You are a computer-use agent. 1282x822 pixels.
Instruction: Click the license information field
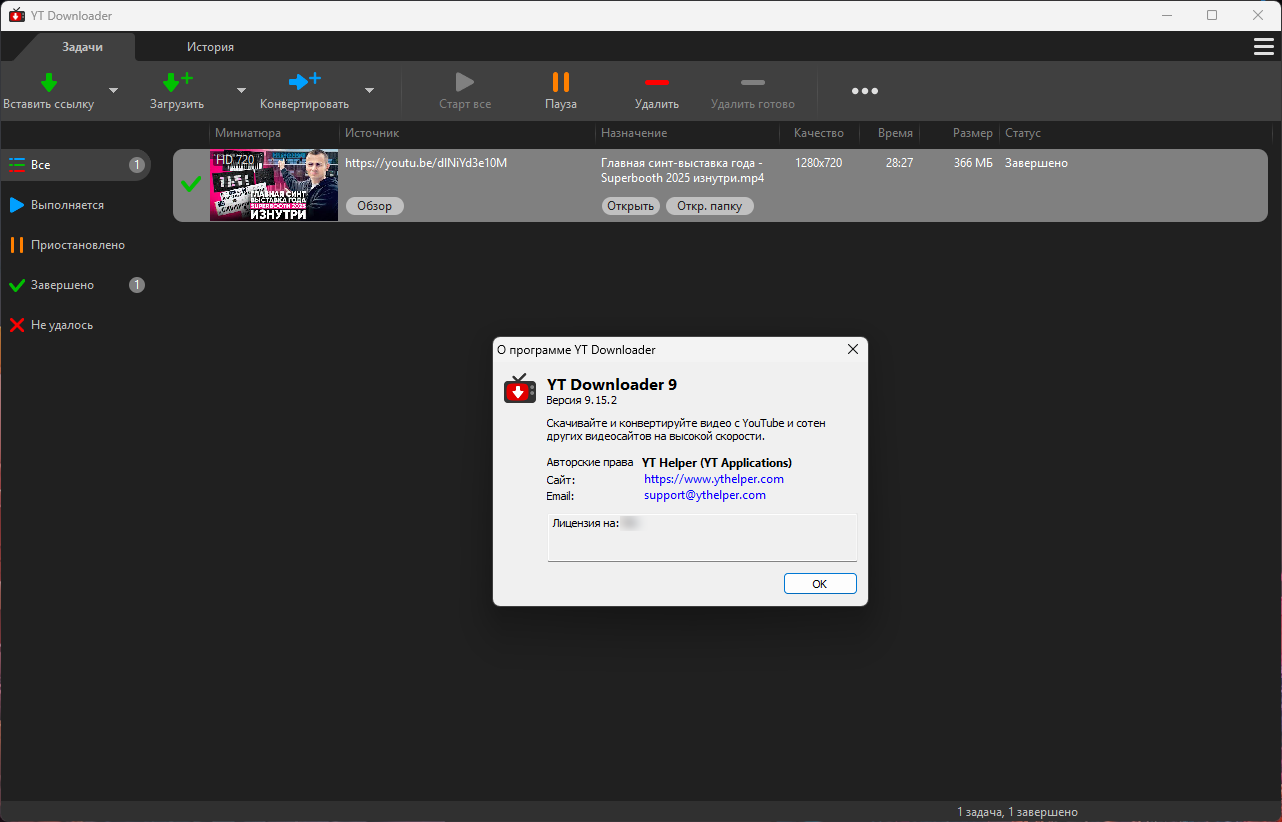[x=702, y=538]
